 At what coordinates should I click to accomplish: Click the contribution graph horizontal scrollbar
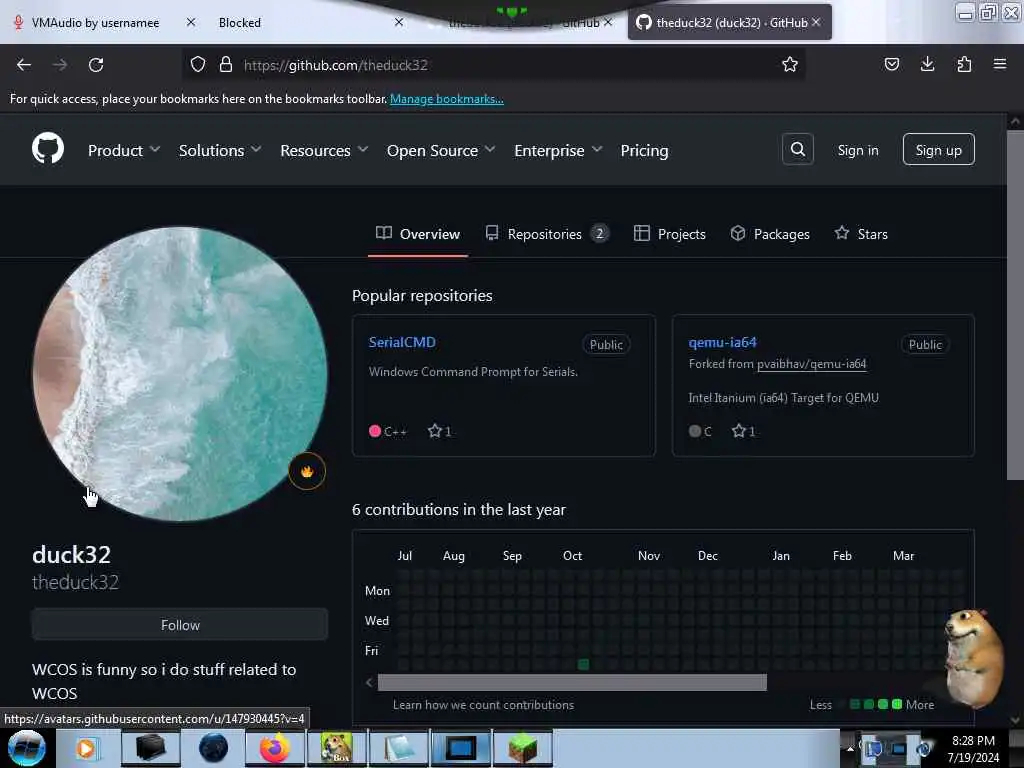pyautogui.click(x=572, y=682)
